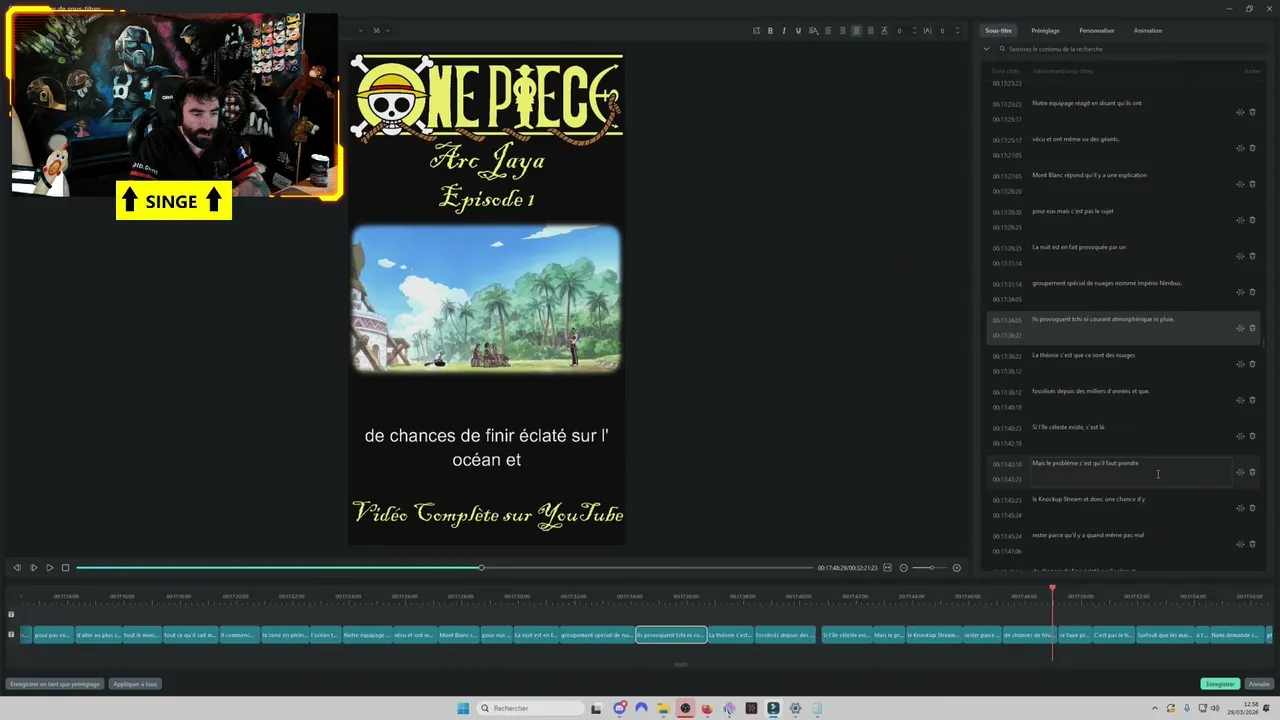Click the subtitle list scrollbar
This screenshot has width=1280, height=720.
1265,343
